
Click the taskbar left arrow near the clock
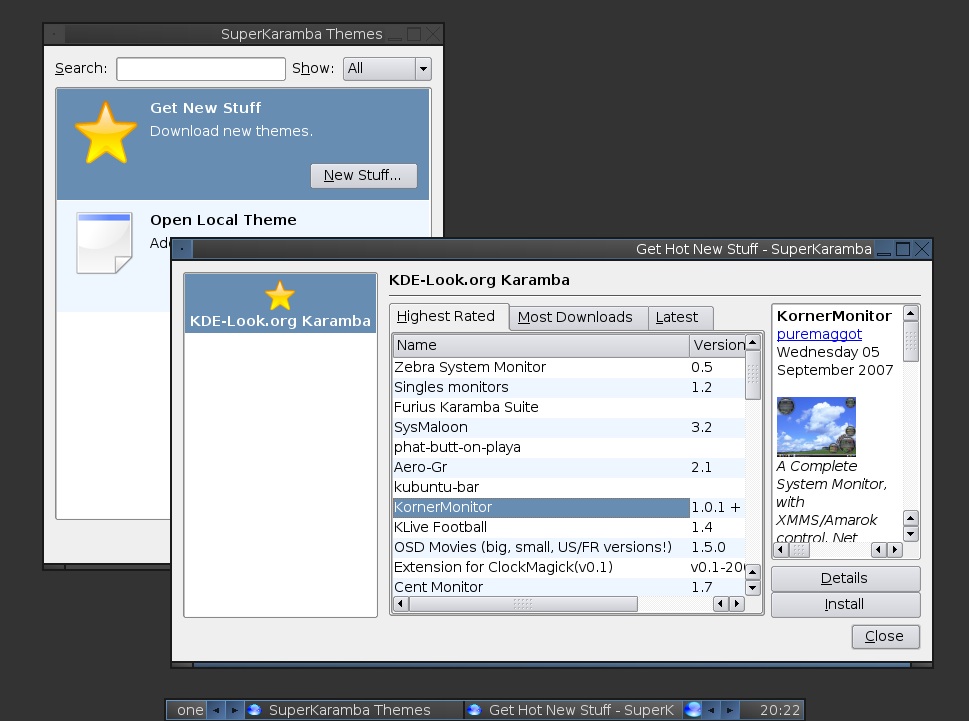pos(711,710)
